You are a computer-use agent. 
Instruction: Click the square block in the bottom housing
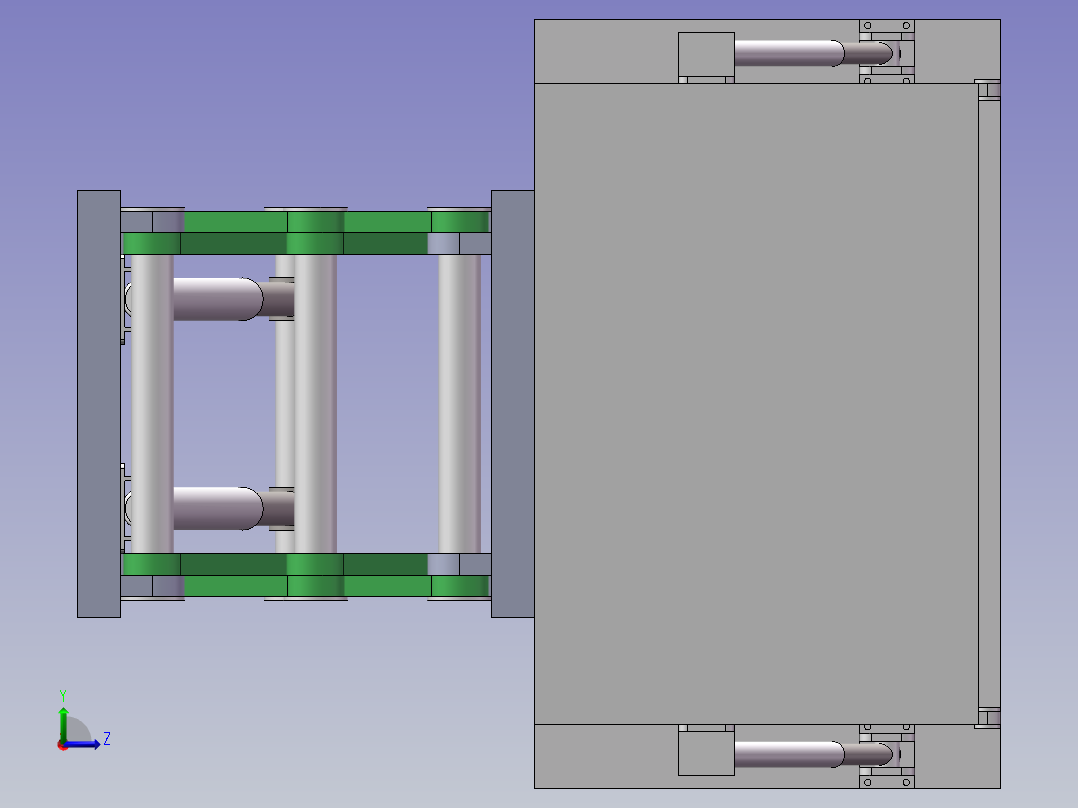coord(706,753)
